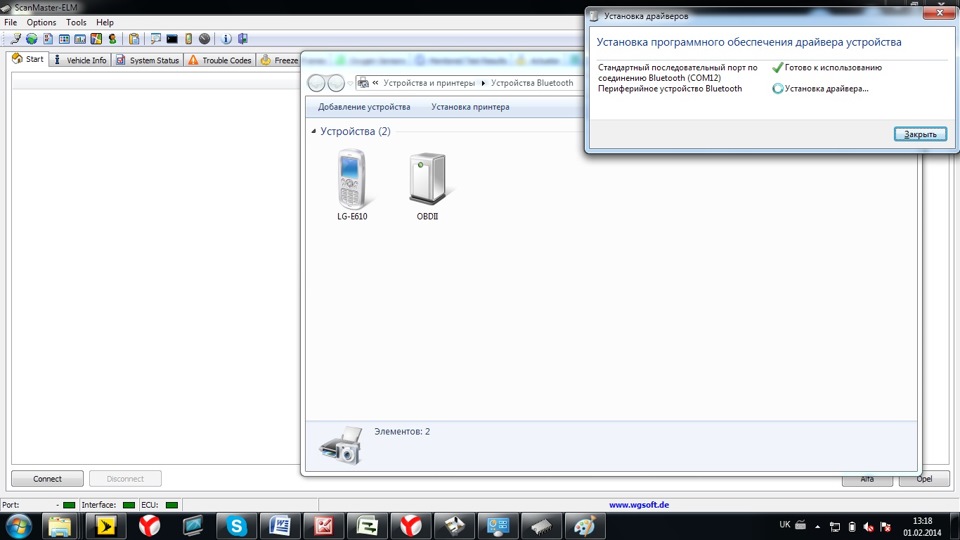This screenshot has height=540, width=960.
Task: Open Microsoft Word from the taskbar
Action: tap(280, 526)
